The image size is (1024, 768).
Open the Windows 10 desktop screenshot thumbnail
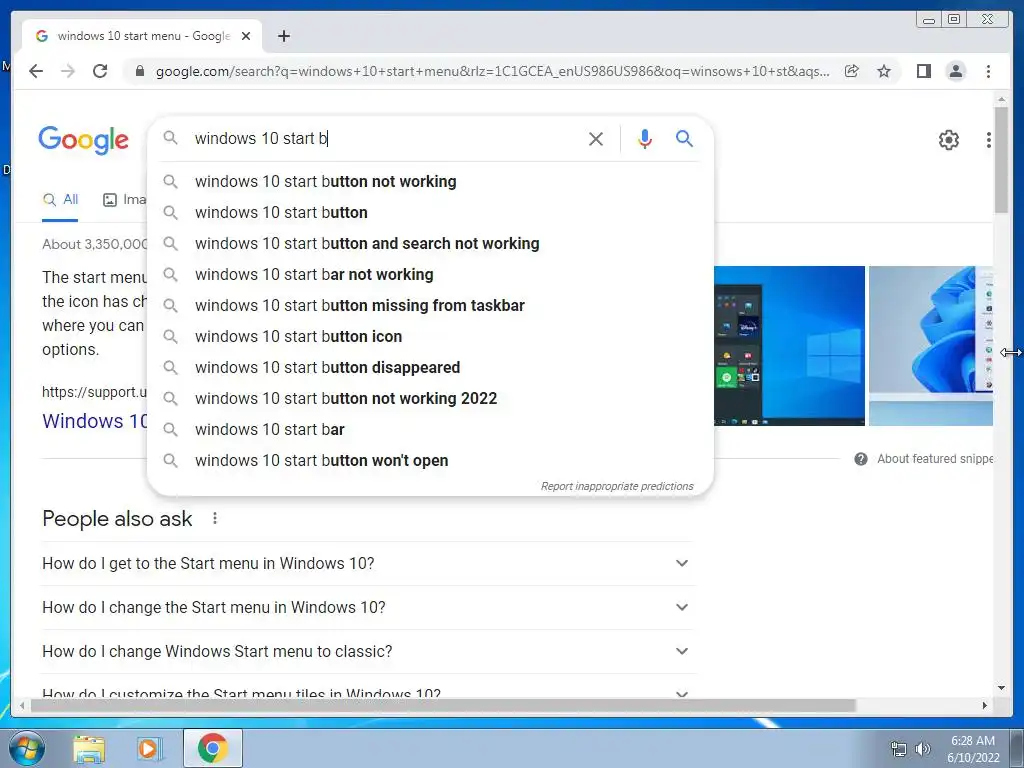pos(789,345)
